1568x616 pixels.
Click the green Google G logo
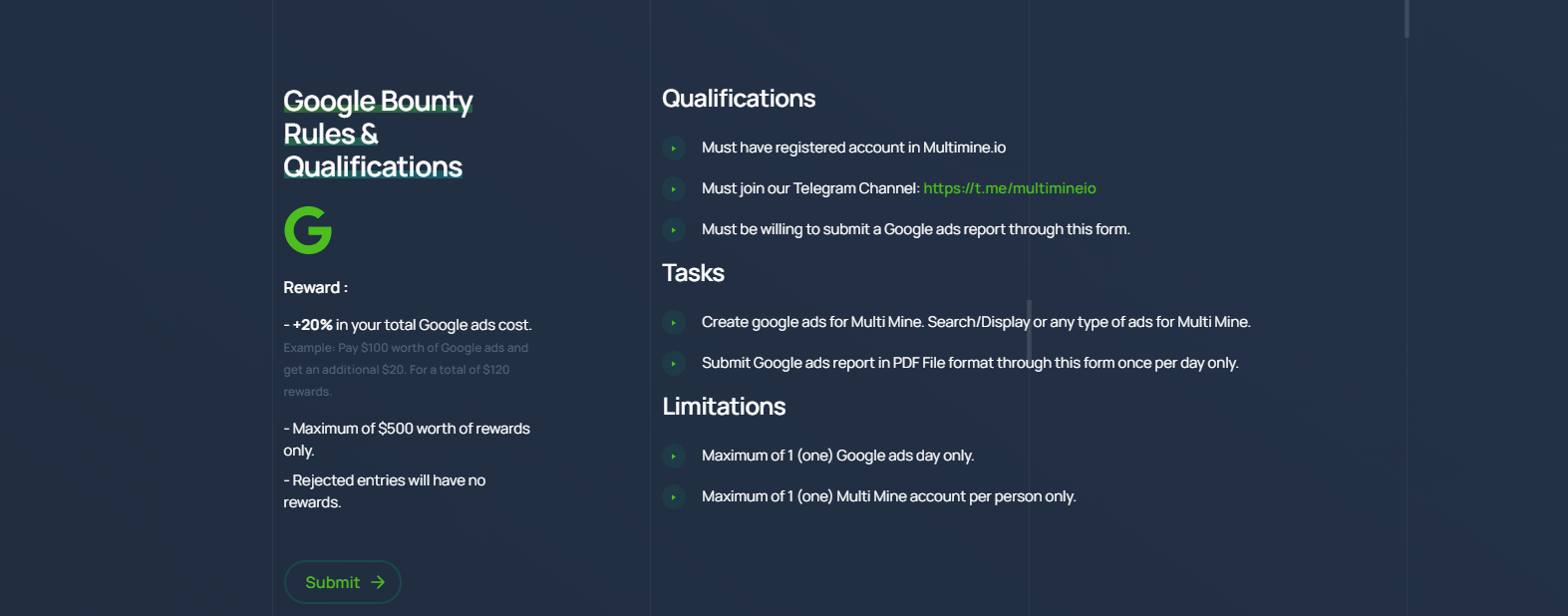click(x=308, y=230)
